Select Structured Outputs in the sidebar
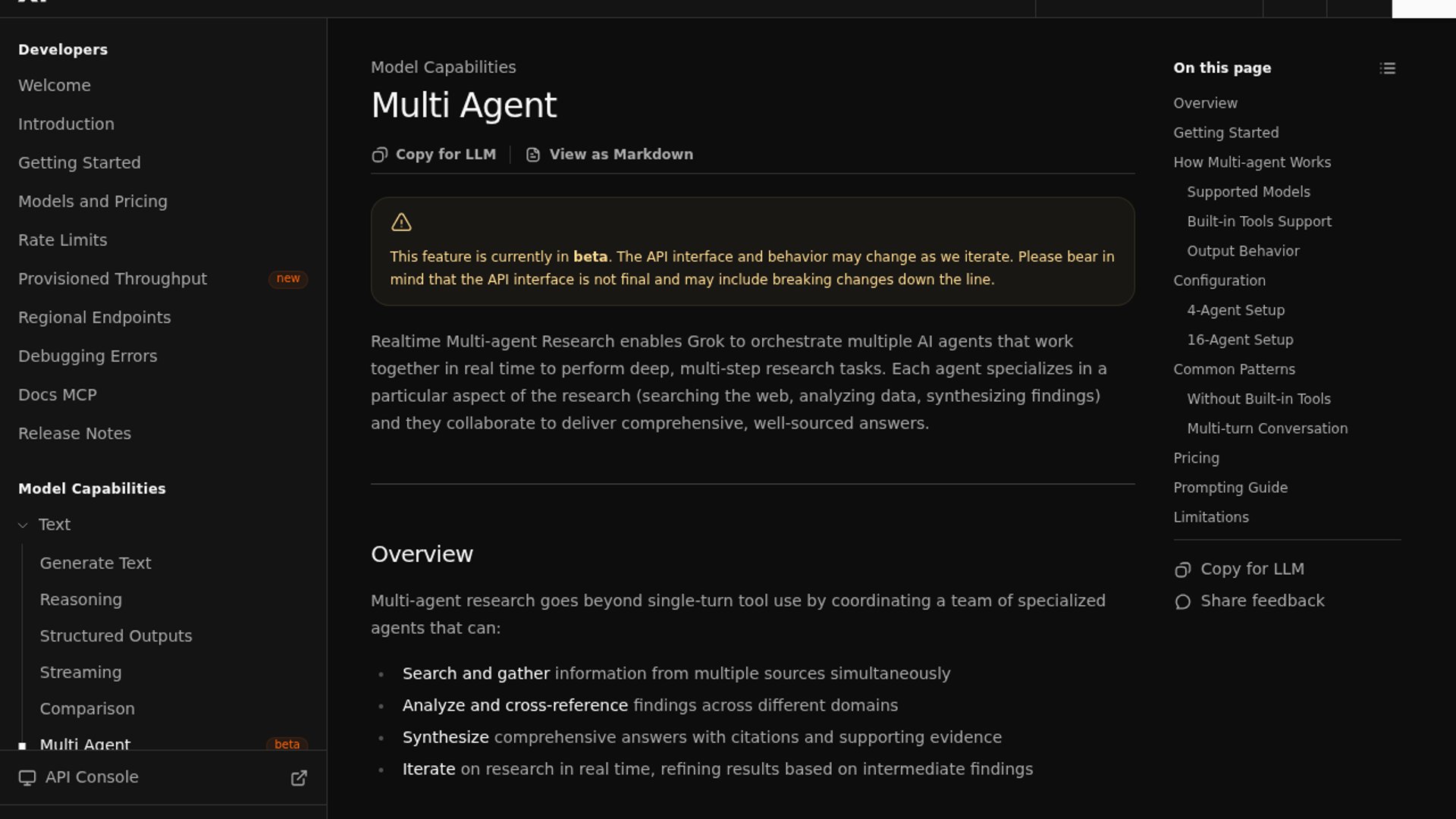 click(115, 636)
